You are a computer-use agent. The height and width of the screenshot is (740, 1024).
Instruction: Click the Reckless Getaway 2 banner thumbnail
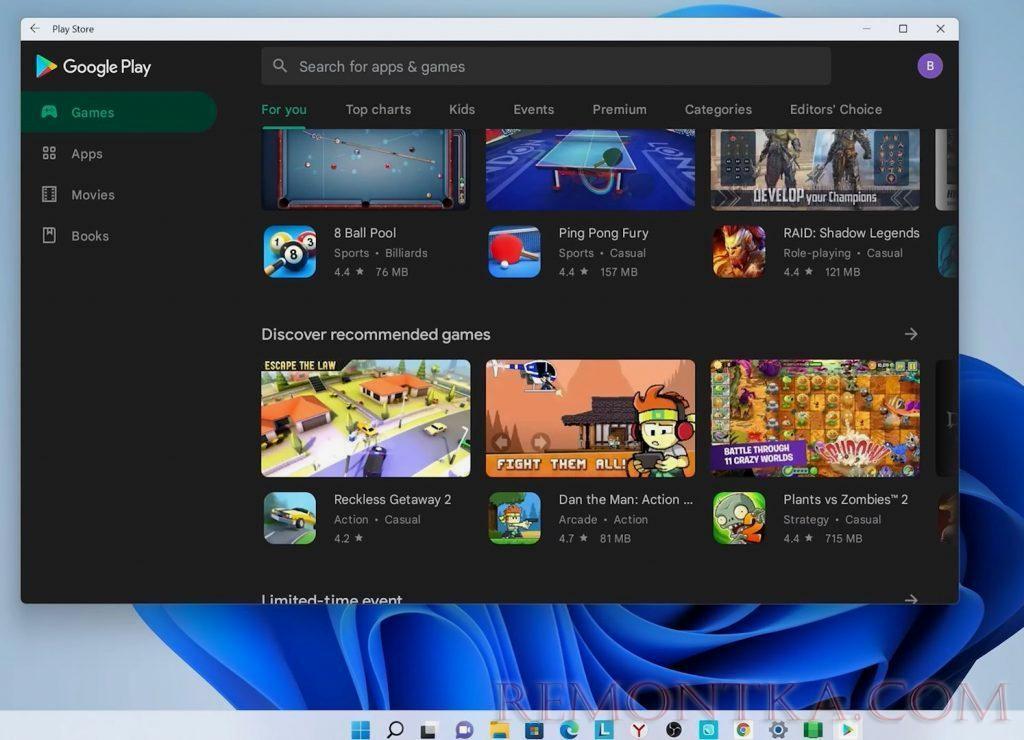pos(364,417)
